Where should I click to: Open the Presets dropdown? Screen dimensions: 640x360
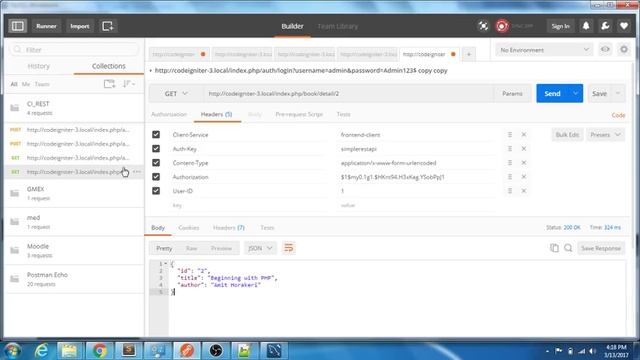pos(605,135)
